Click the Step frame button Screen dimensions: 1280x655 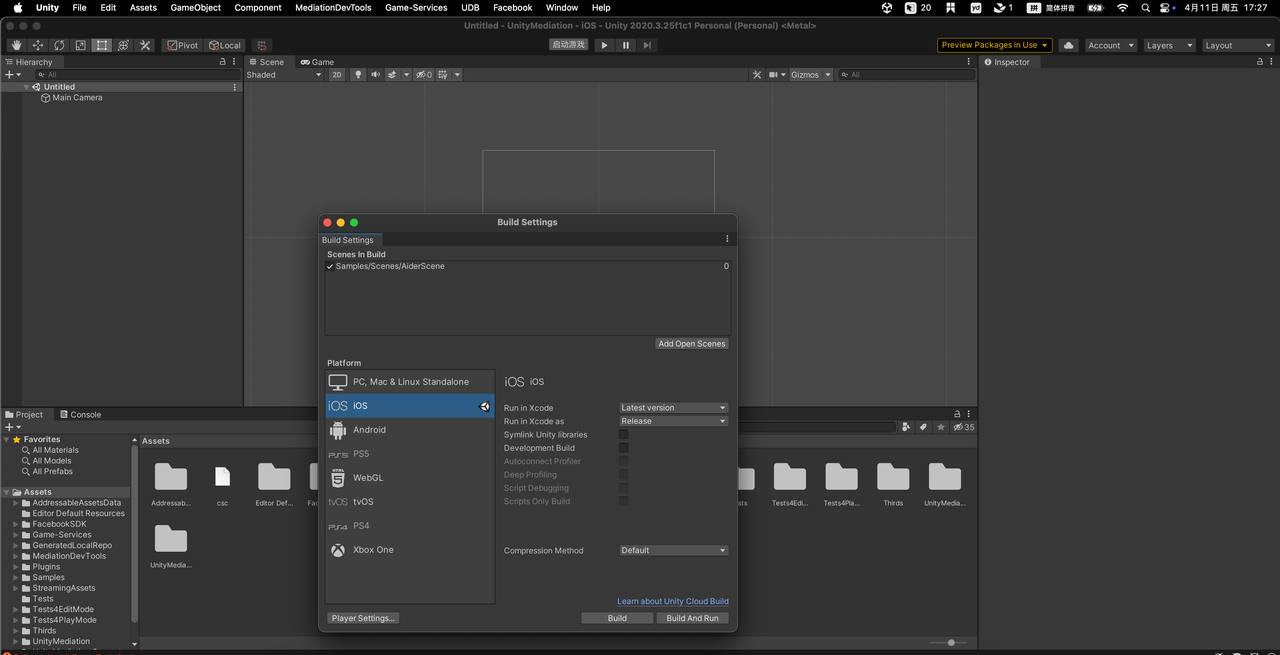647,45
